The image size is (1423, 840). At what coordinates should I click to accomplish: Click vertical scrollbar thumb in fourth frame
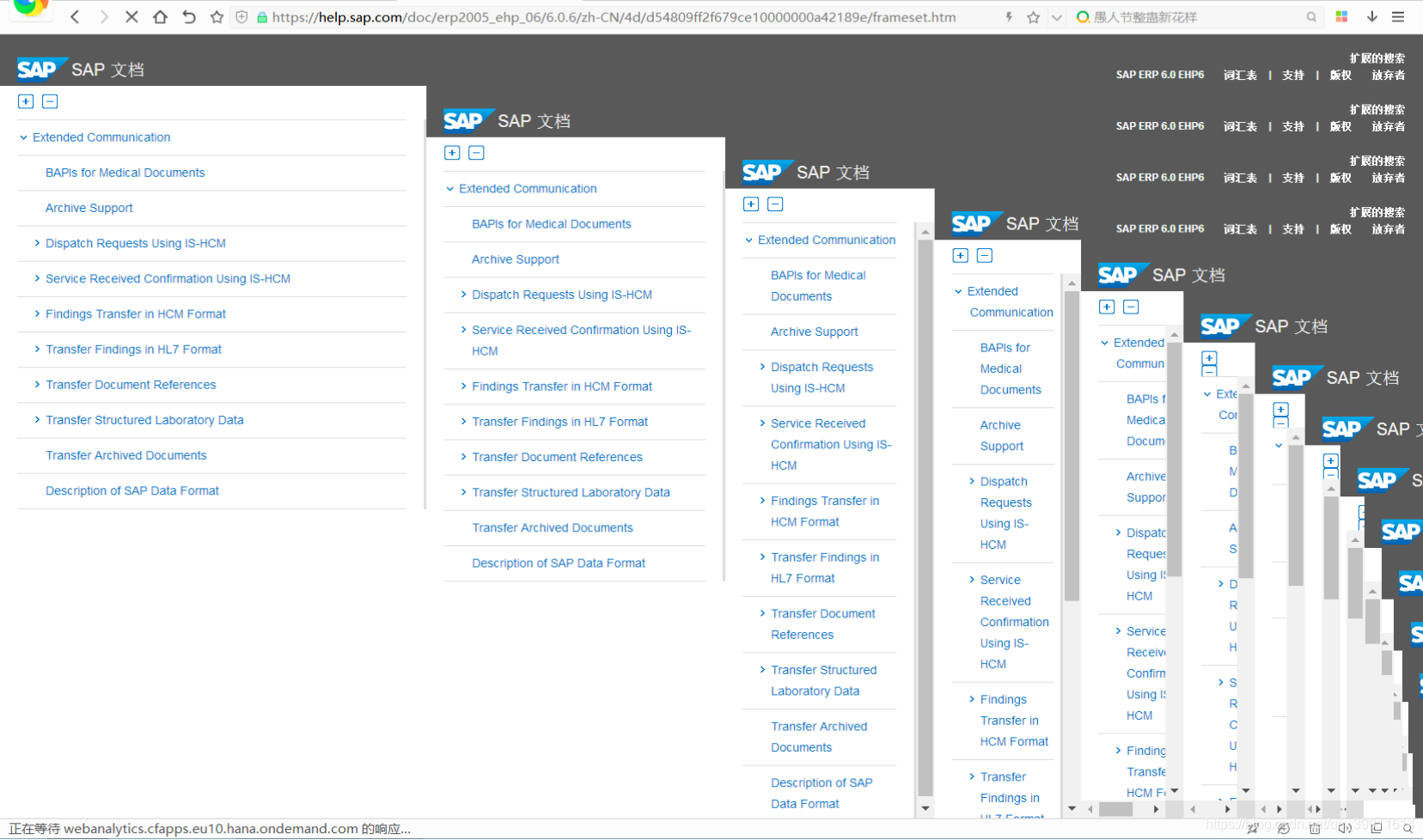click(1072, 447)
